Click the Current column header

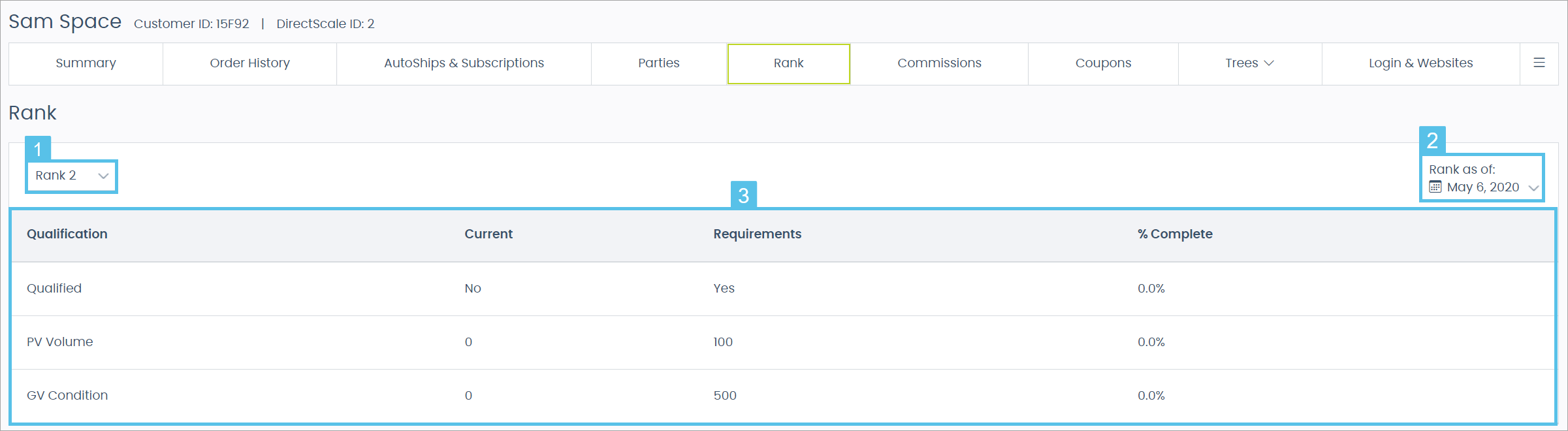point(488,234)
